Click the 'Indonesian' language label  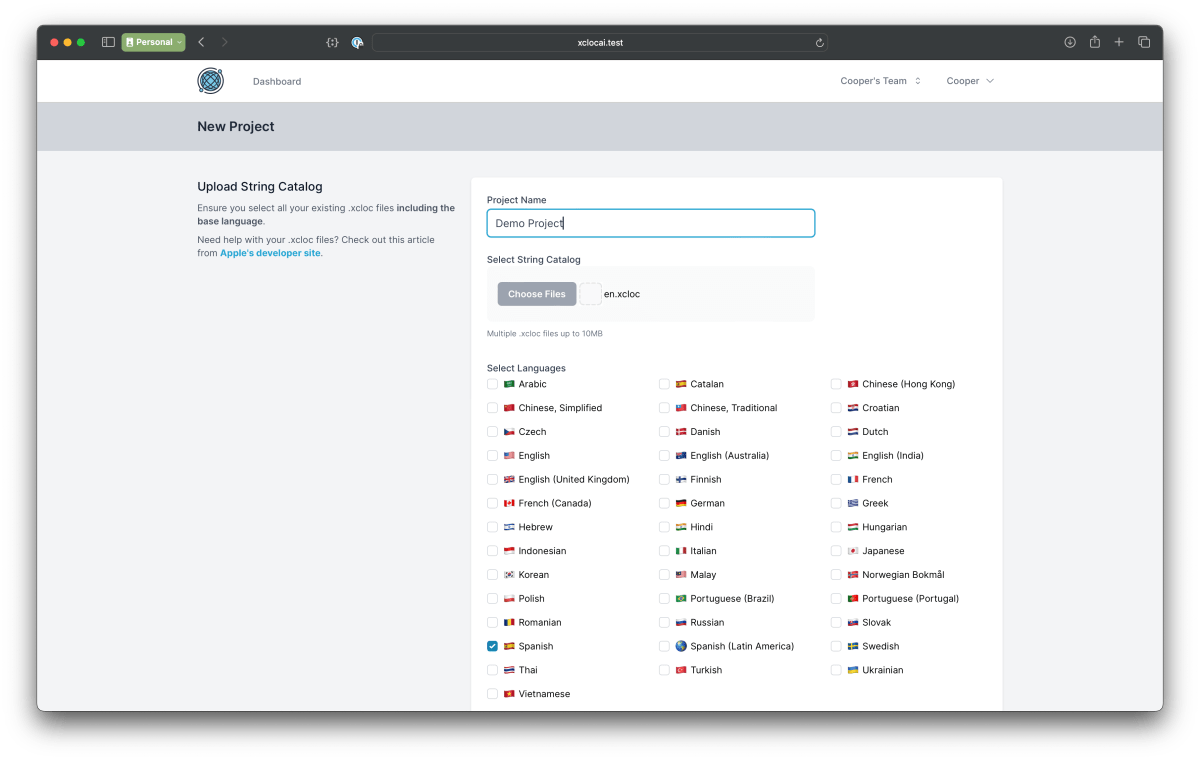tap(542, 551)
